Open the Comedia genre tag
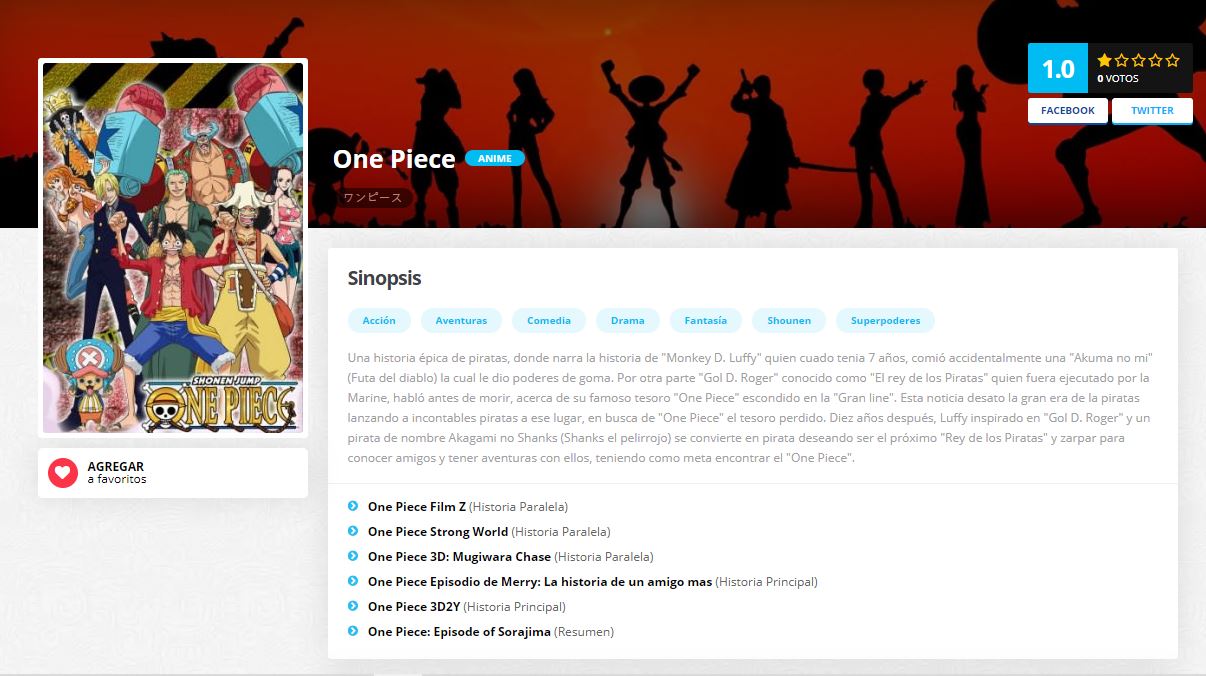This screenshot has width=1206, height=676. point(549,320)
